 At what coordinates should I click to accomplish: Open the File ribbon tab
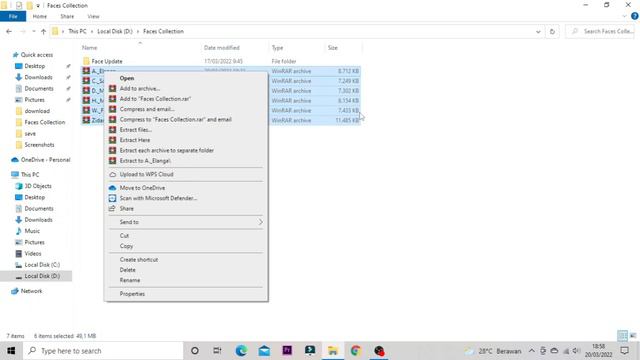click(x=13, y=16)
